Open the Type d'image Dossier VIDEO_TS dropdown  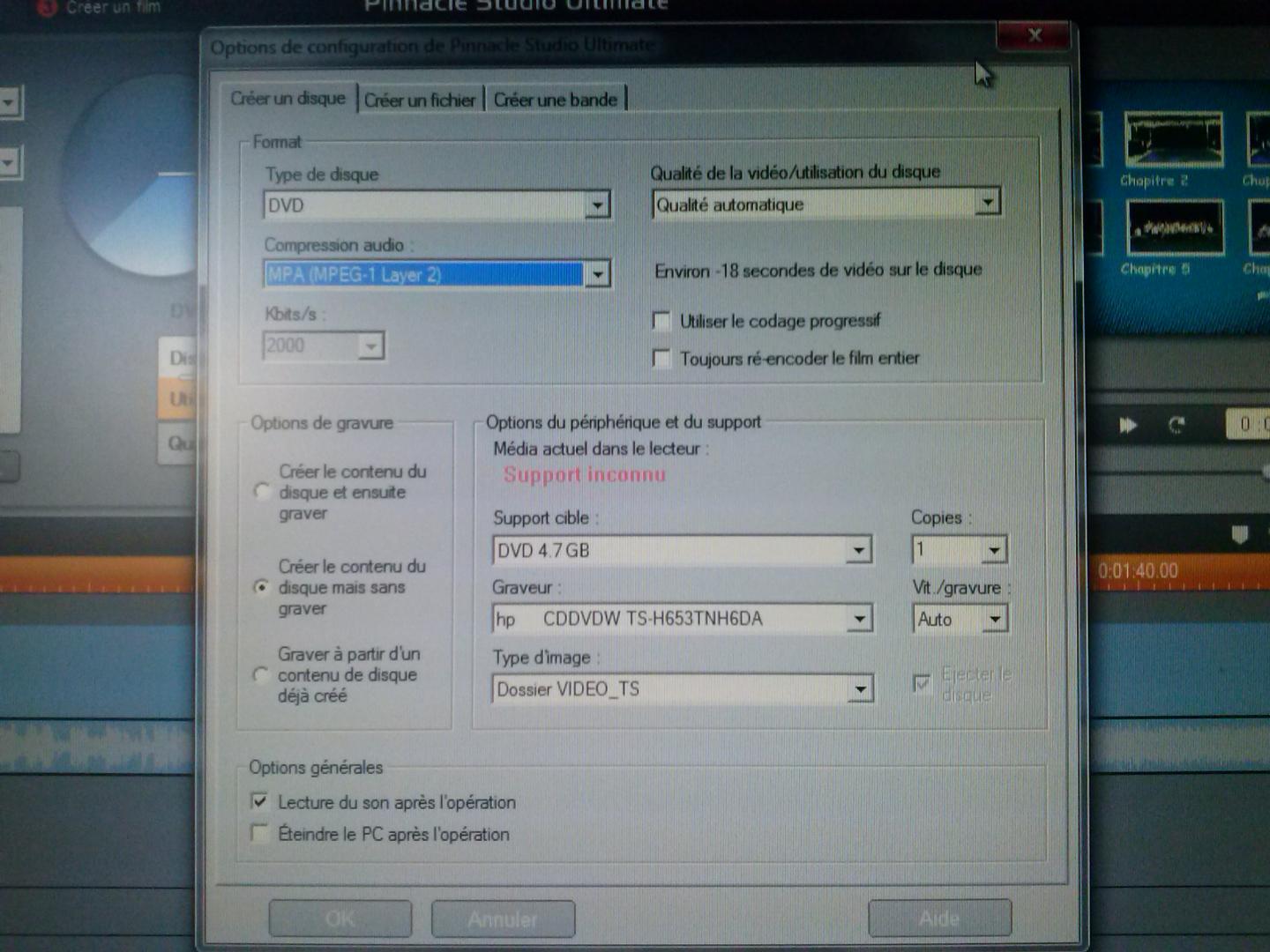pos(683,688)
